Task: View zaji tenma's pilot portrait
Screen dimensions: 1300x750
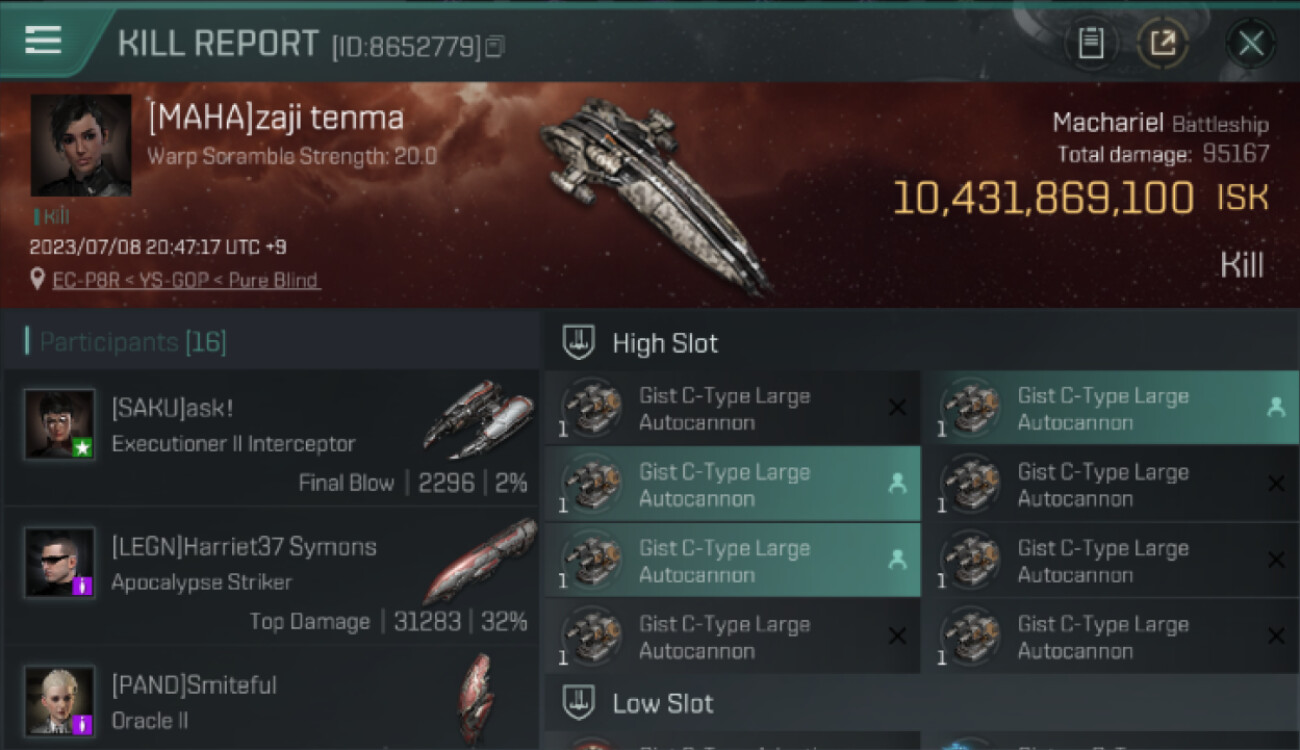Action: 81,145
